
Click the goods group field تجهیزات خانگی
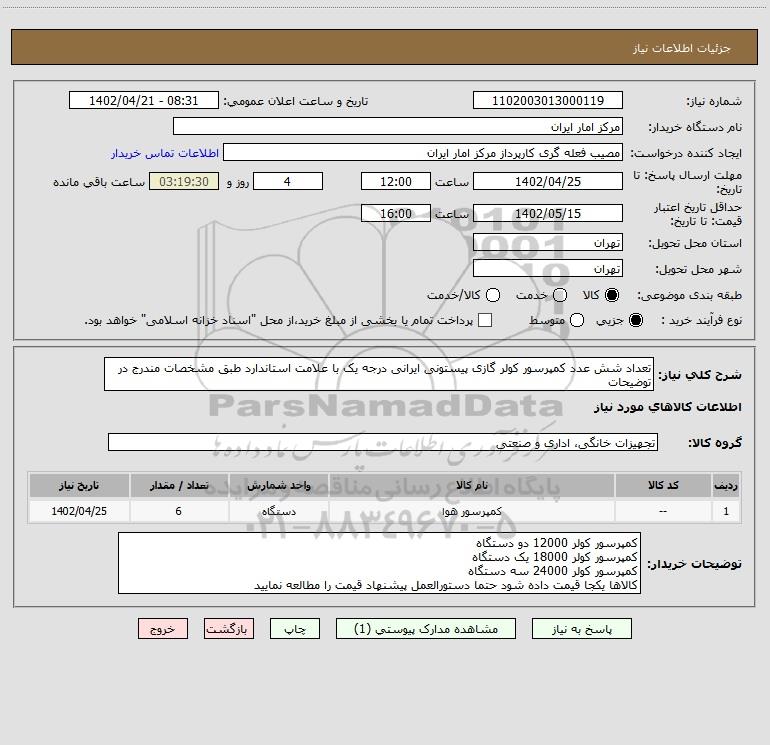coord(383,442)
